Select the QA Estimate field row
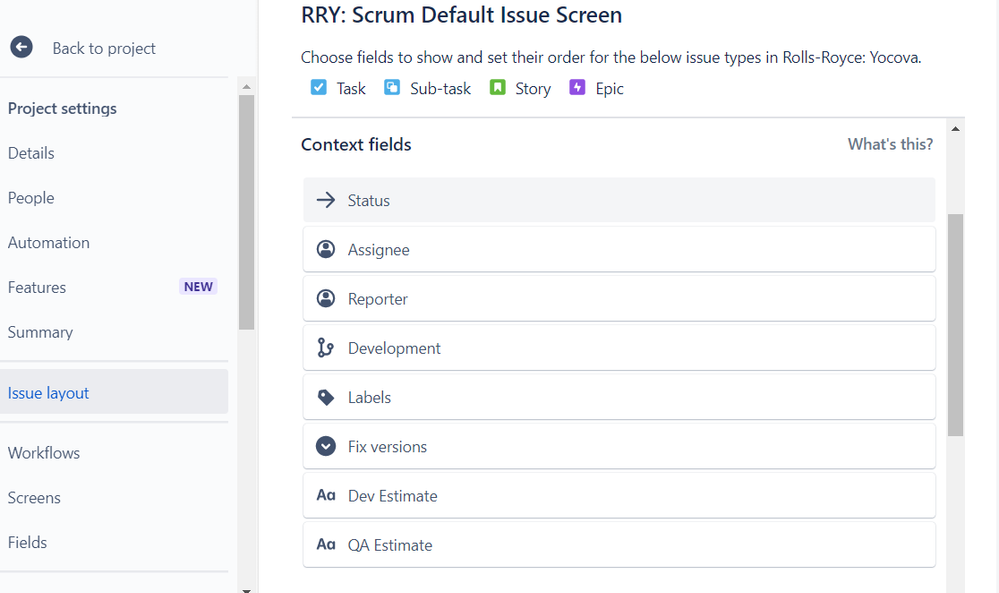The image size is (999, 593). (619, 544)
